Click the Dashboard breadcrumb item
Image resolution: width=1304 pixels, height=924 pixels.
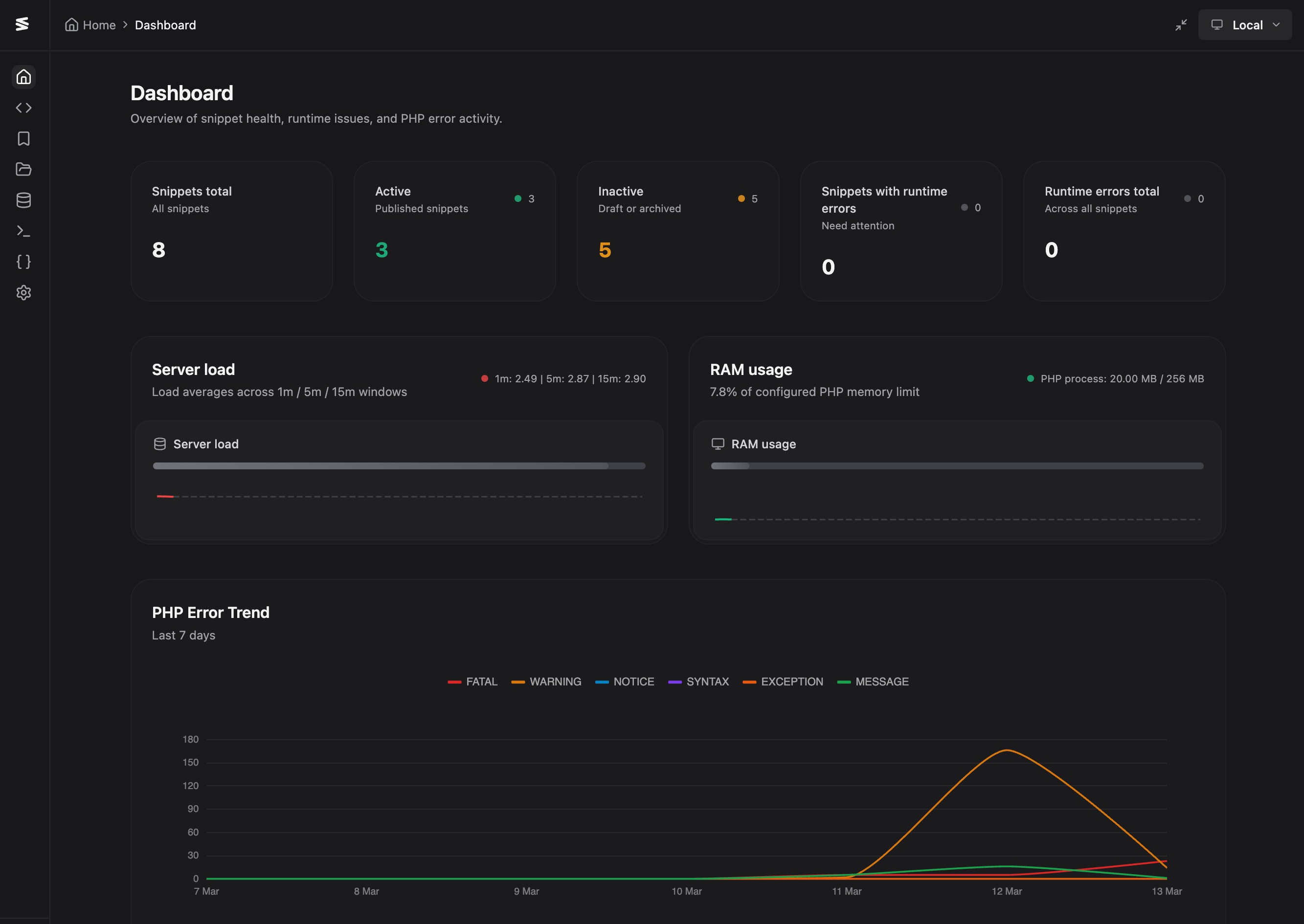pos(165,25)
